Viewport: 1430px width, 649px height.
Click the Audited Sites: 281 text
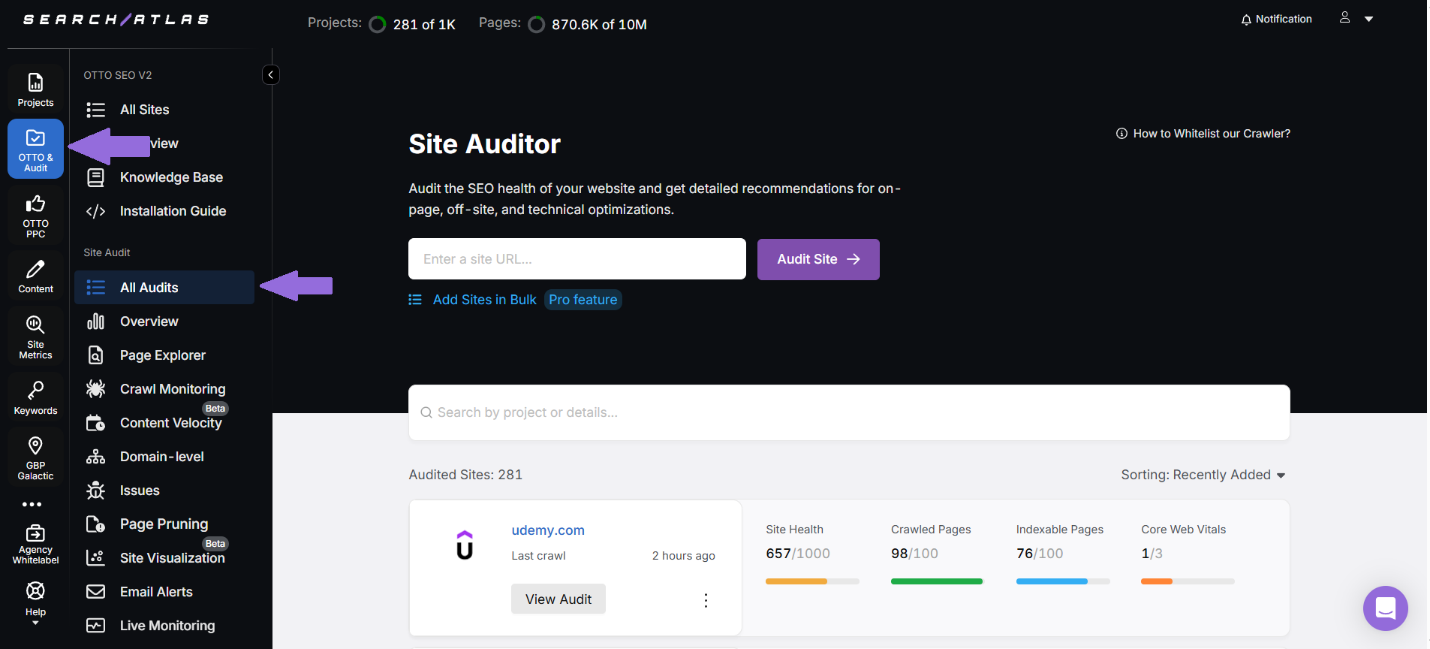click(x=465, y=475)
